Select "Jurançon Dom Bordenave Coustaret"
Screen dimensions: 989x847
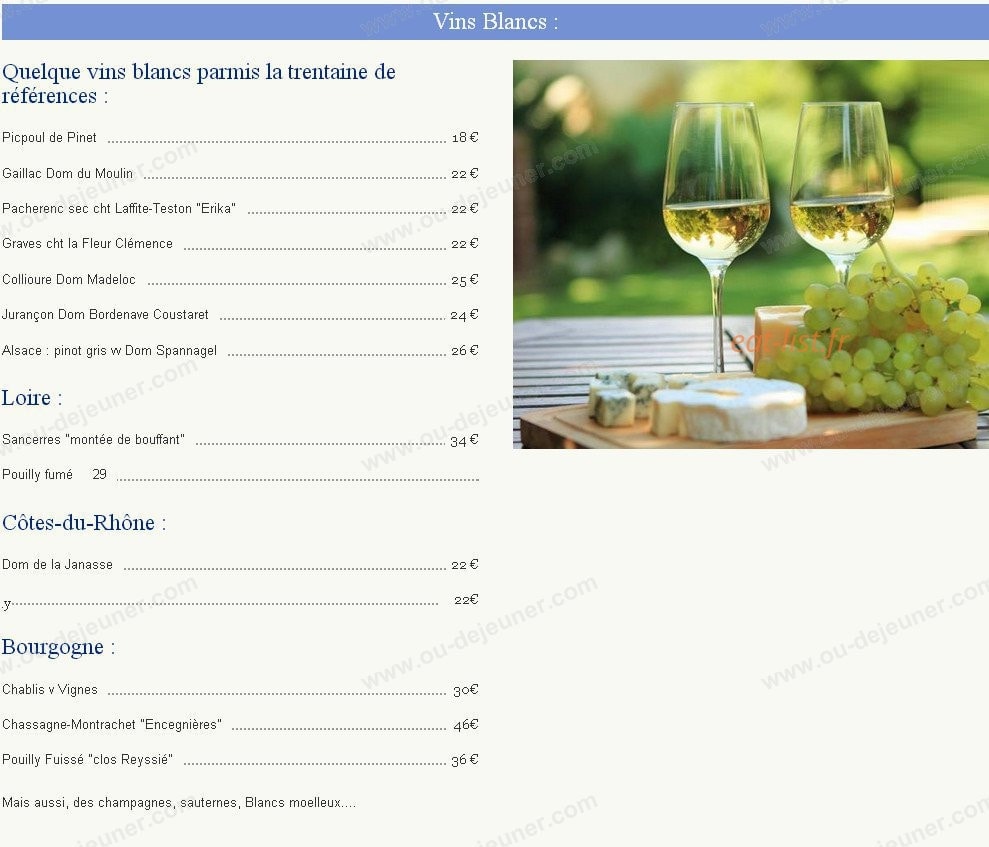(105, 315)
